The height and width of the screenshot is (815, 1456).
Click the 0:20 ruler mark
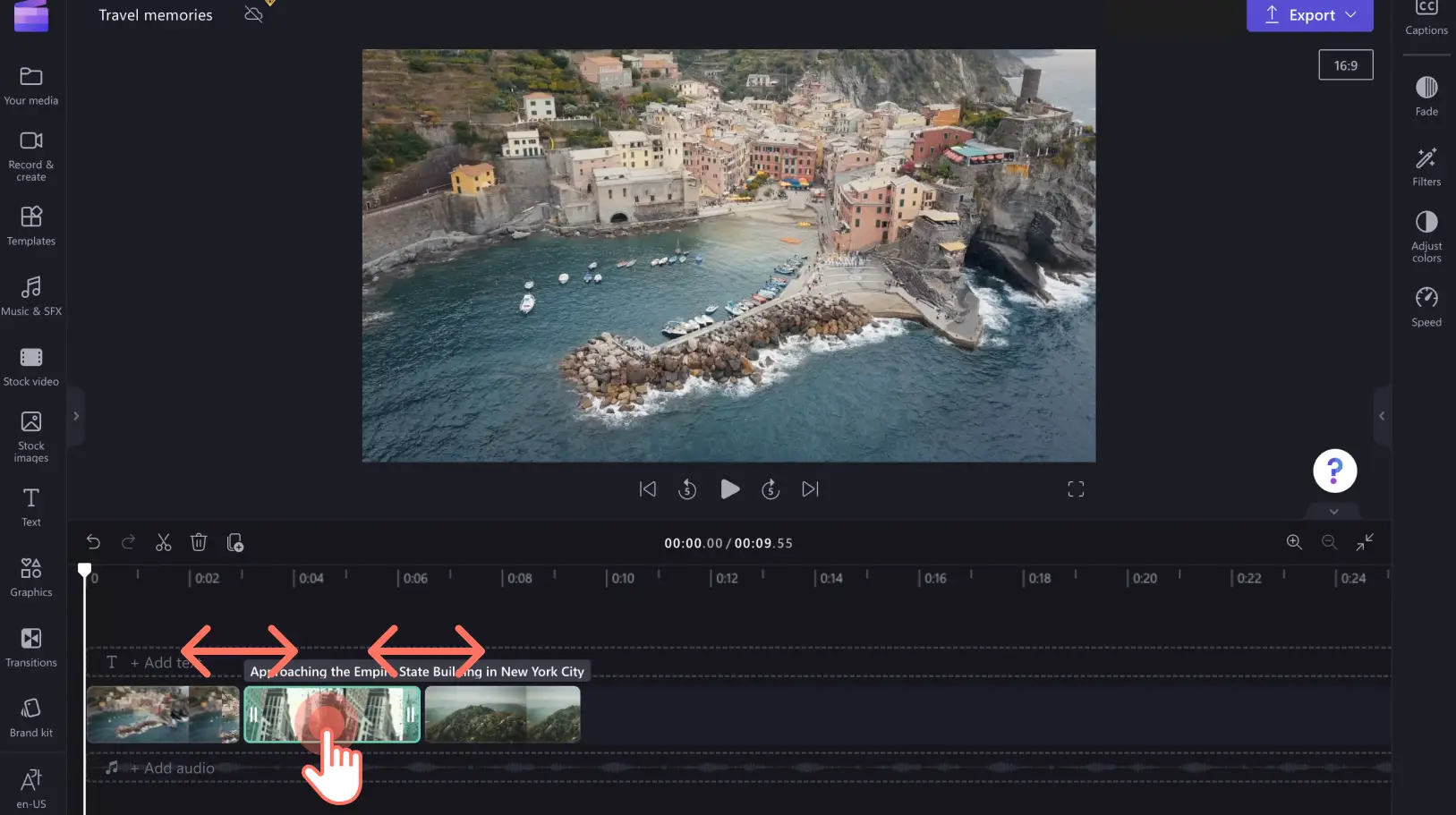1145,579
